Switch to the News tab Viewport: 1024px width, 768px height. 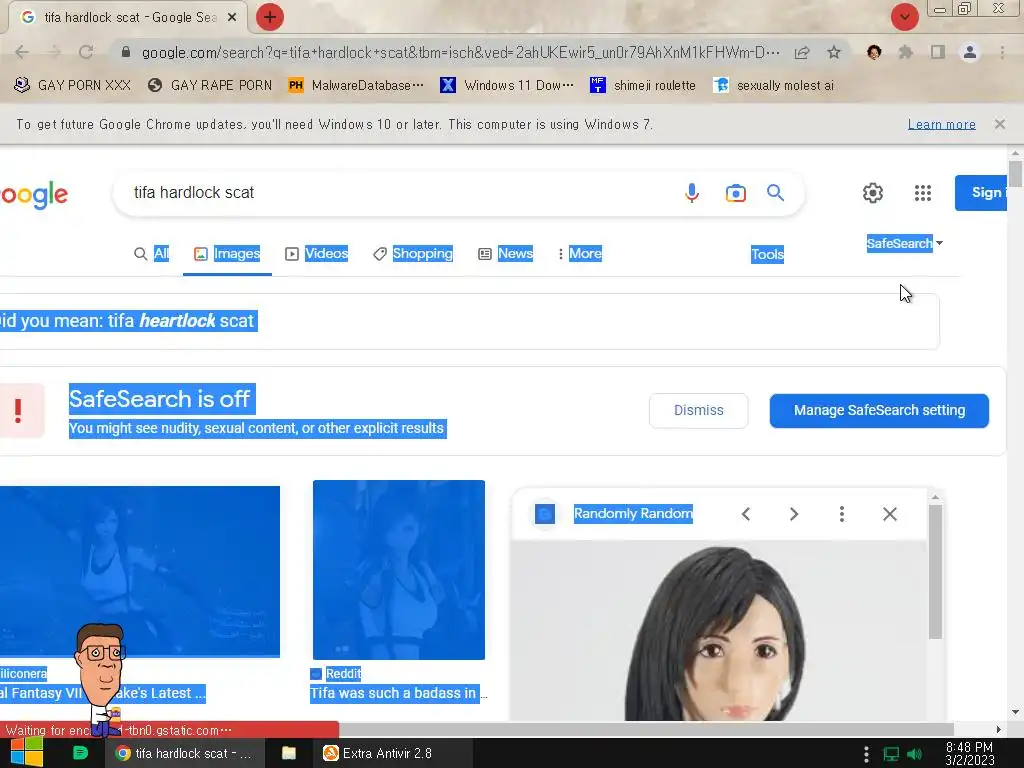[505, 253]
